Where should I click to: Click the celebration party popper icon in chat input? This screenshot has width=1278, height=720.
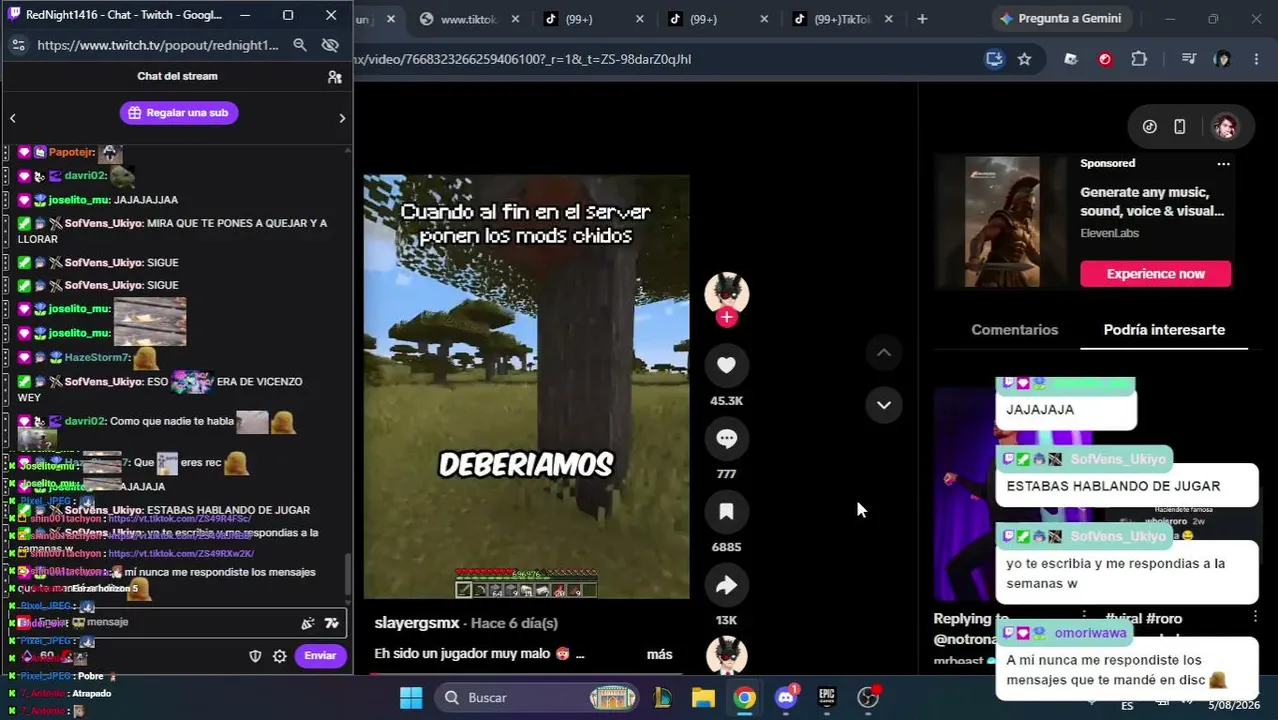click(307, 623)
